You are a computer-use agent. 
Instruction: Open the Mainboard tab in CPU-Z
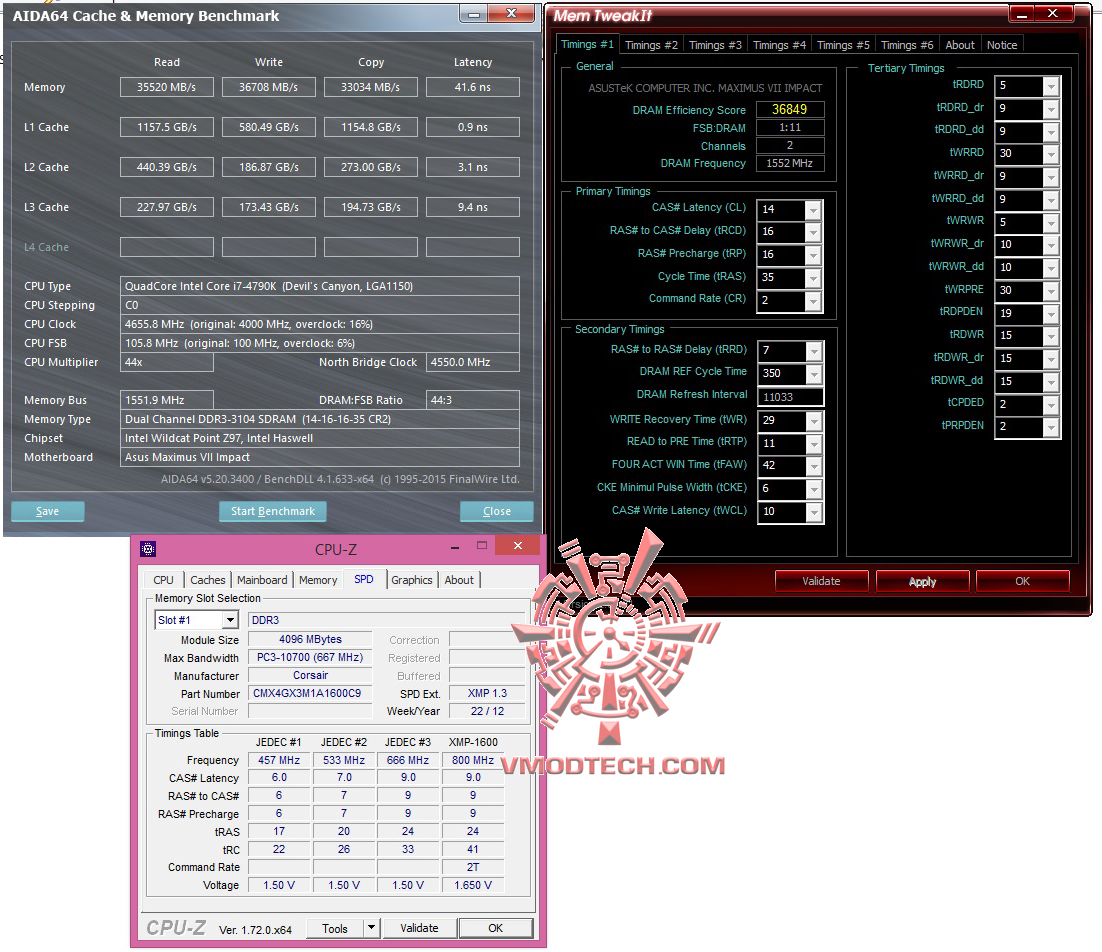[x=261, y=580]
